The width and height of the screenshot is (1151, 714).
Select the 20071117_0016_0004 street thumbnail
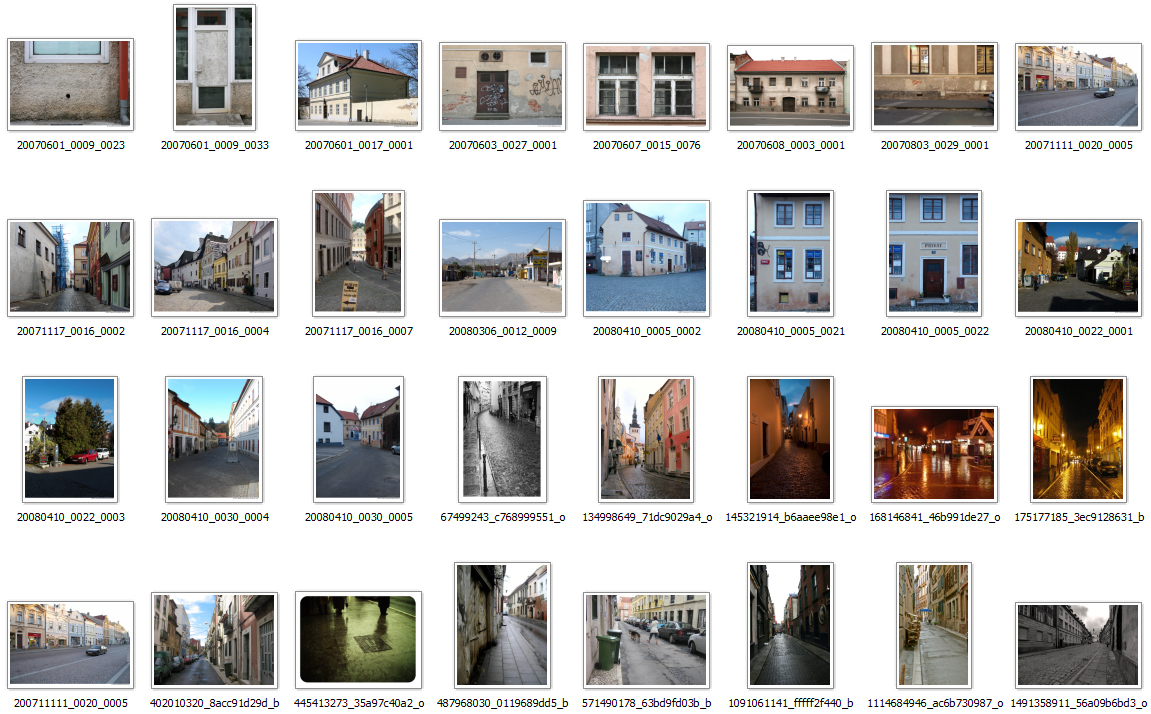[214, 267]
